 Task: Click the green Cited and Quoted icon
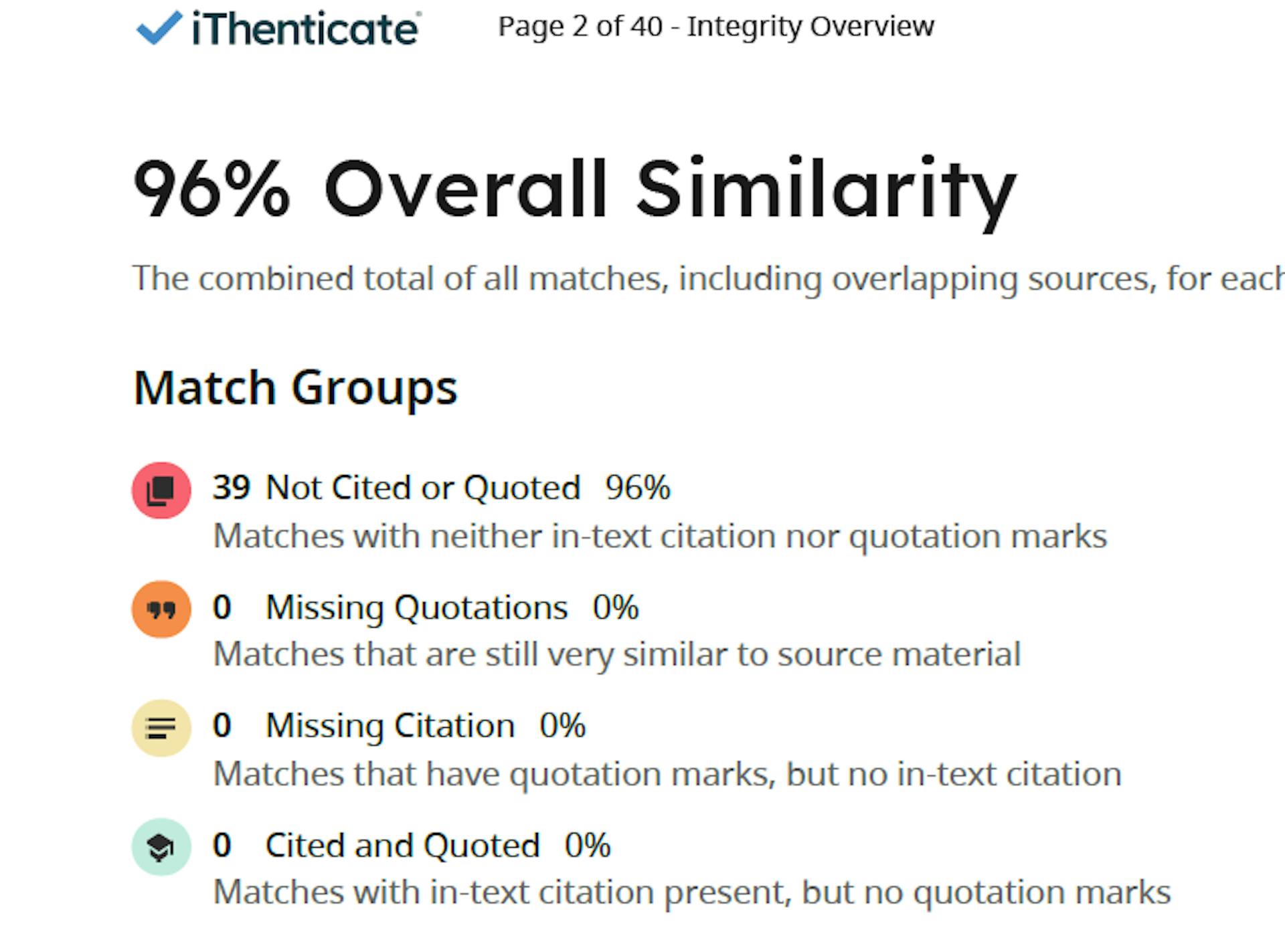[x=161, y=847]
